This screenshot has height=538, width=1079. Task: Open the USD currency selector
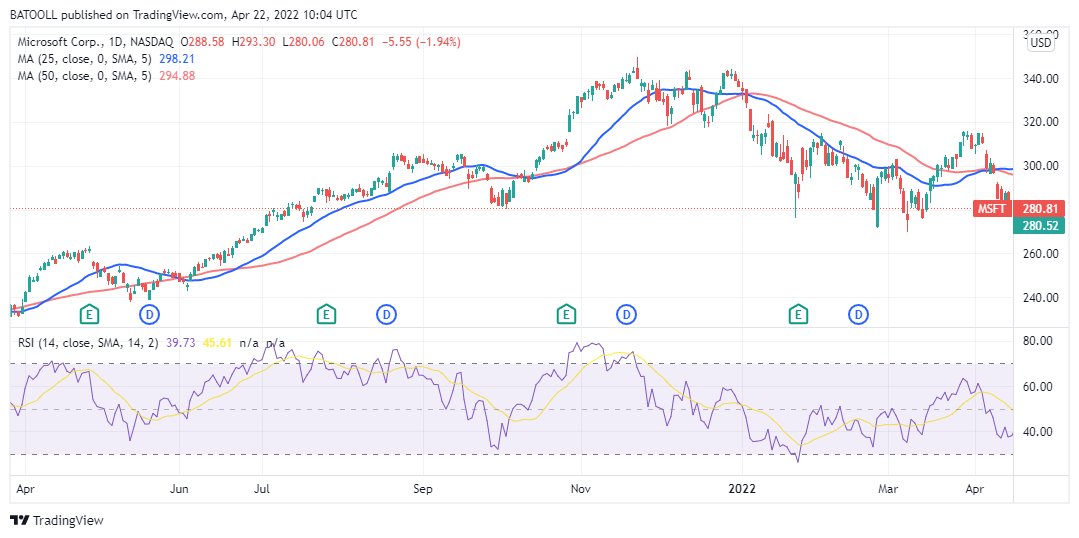click(x=1041, y=43)
